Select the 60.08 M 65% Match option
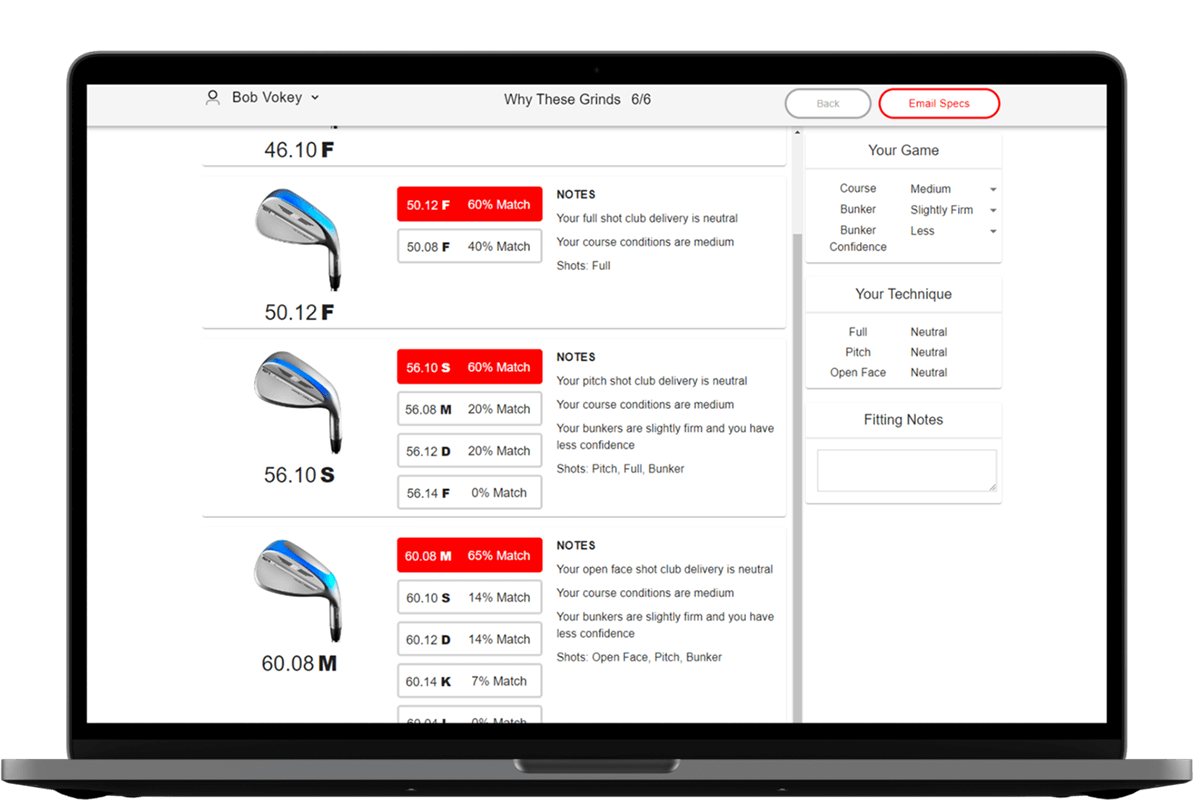This screenshot has width=1200, height=800. (x=470, y=555)
